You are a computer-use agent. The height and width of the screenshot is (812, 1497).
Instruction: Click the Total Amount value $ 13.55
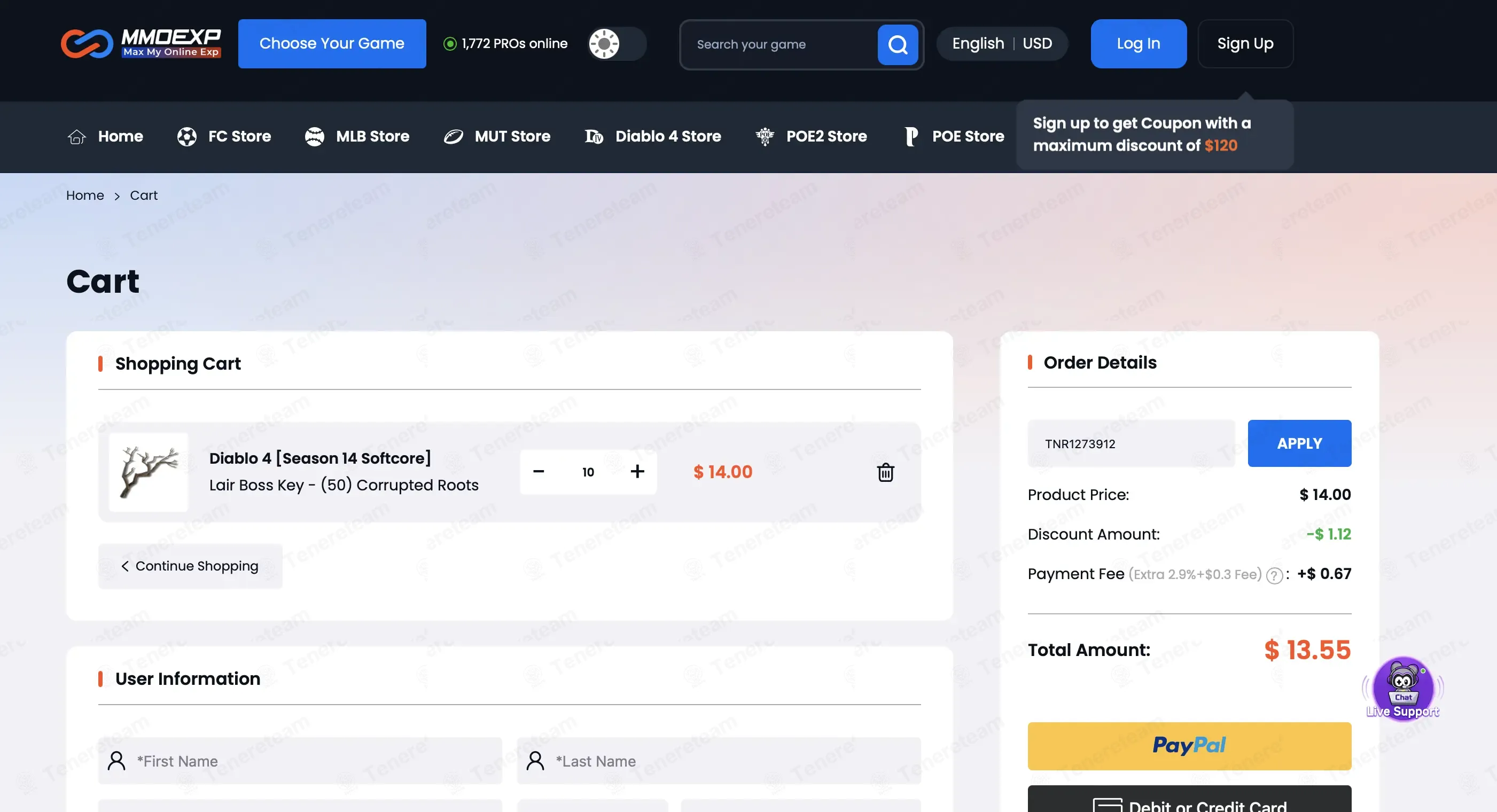pyautogui.click(x=1307, y=650)
